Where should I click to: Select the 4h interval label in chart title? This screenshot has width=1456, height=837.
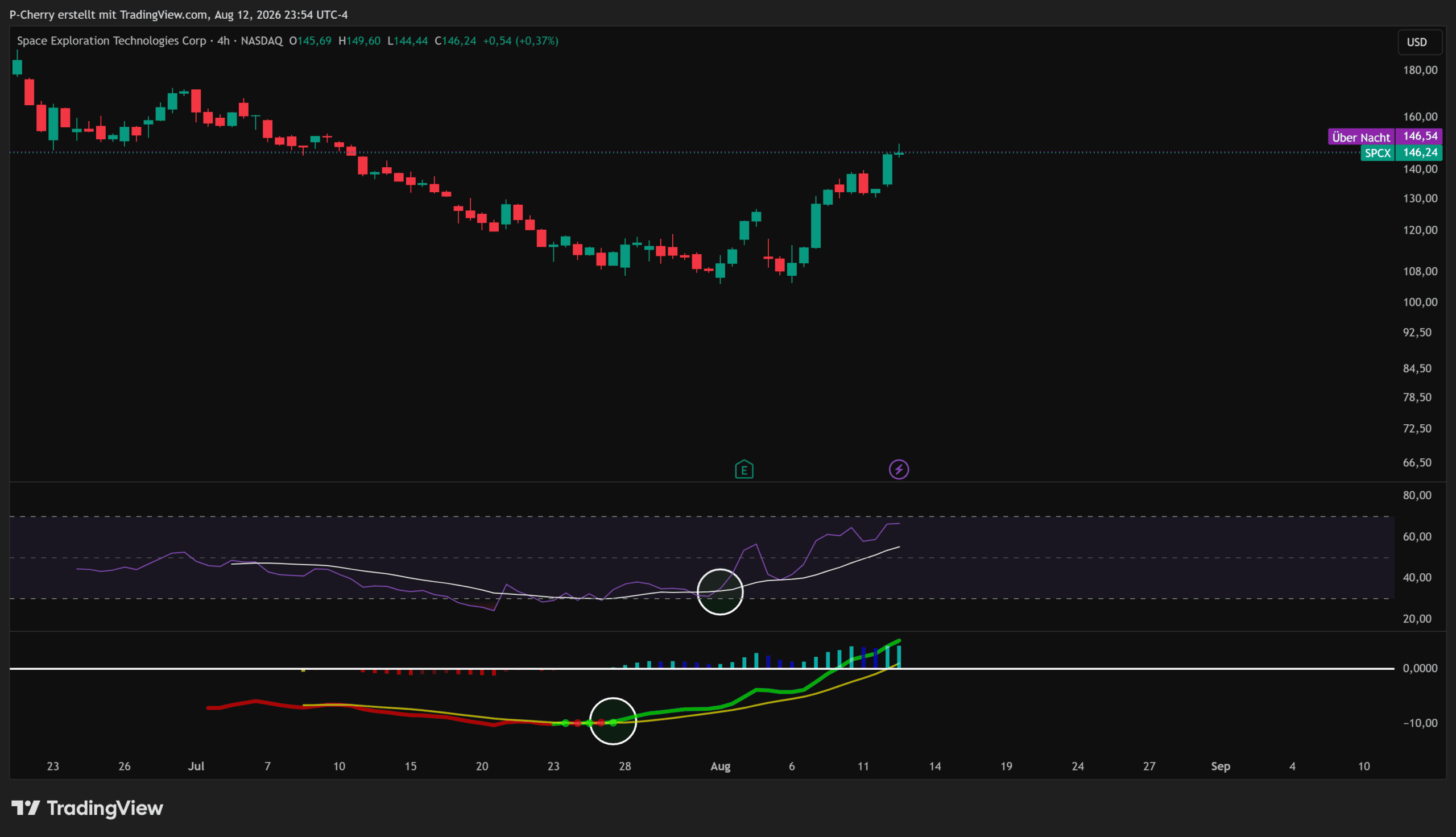(x=223, y=41)
